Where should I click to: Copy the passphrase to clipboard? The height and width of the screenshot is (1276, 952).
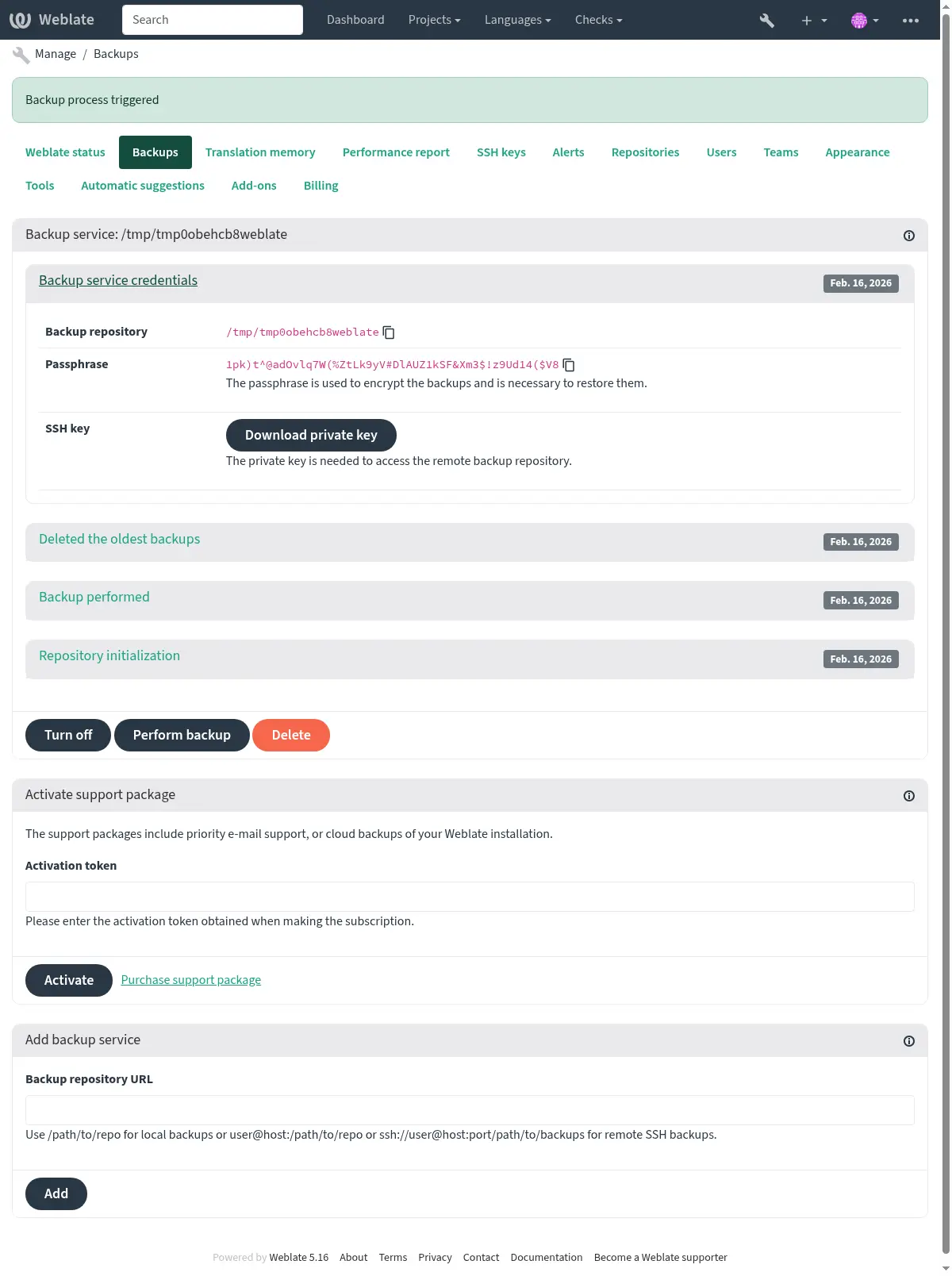click(x=569, y=365)
